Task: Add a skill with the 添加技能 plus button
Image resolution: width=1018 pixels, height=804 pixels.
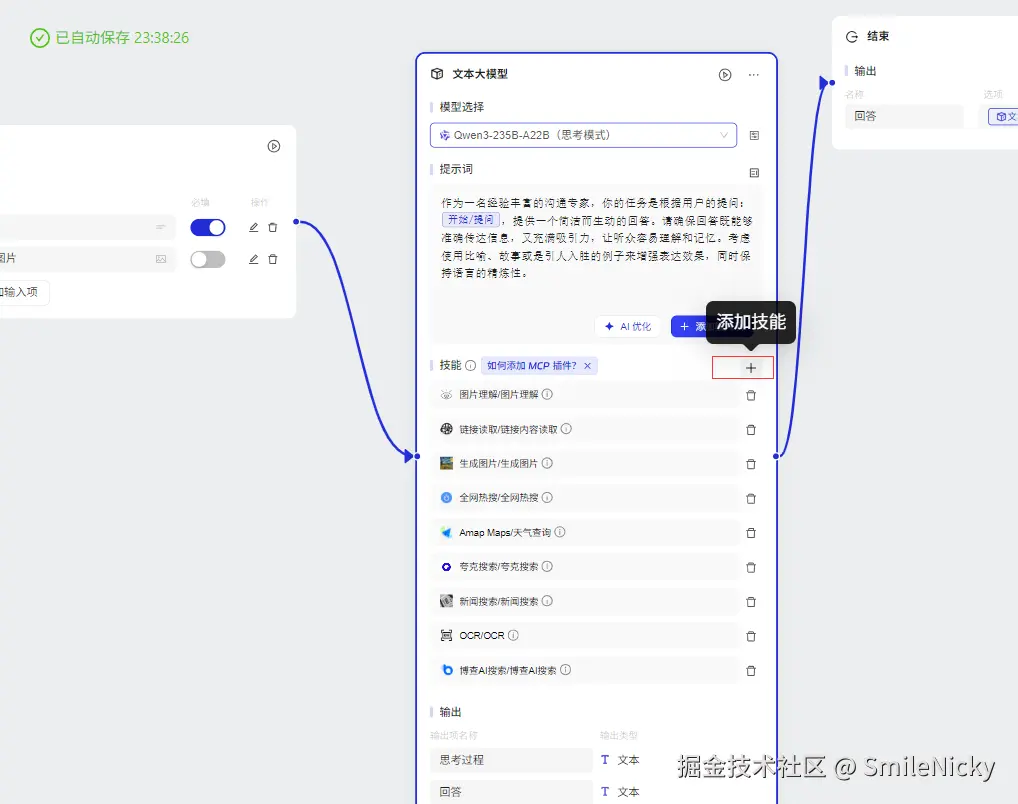Action: point(743,366)
